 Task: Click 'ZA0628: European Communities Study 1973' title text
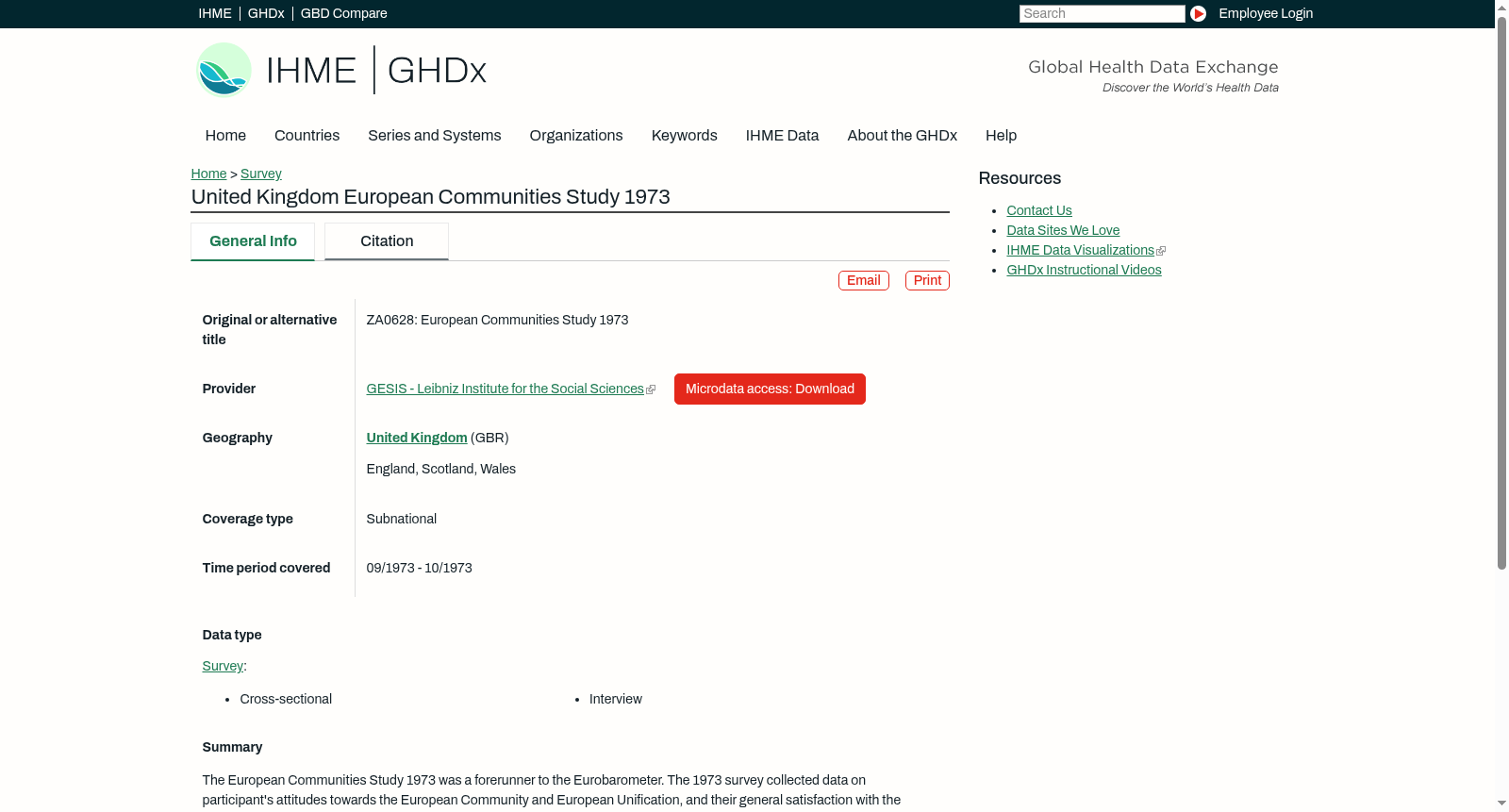click(497, 321)
